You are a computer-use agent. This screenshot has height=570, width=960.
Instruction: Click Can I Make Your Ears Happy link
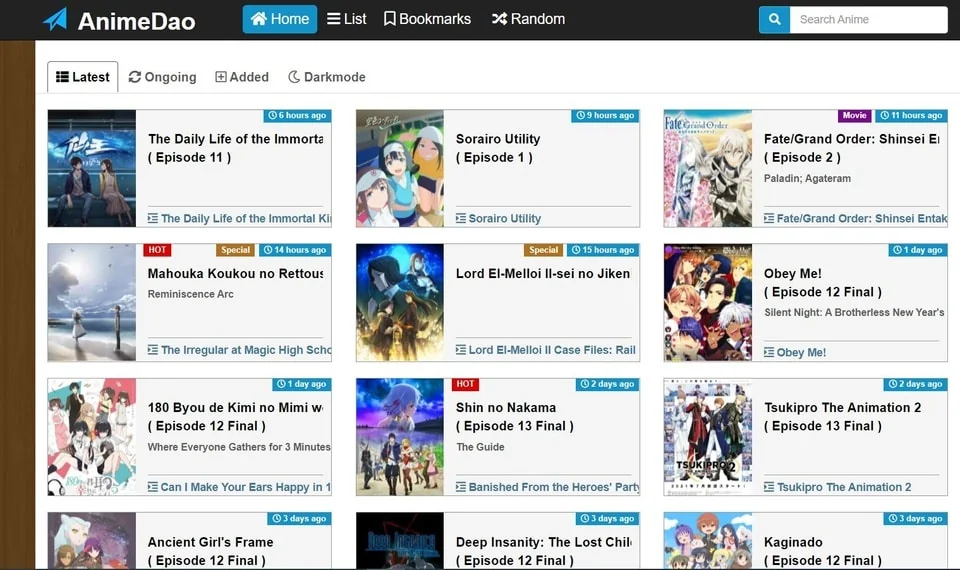(x=239, y=487)
